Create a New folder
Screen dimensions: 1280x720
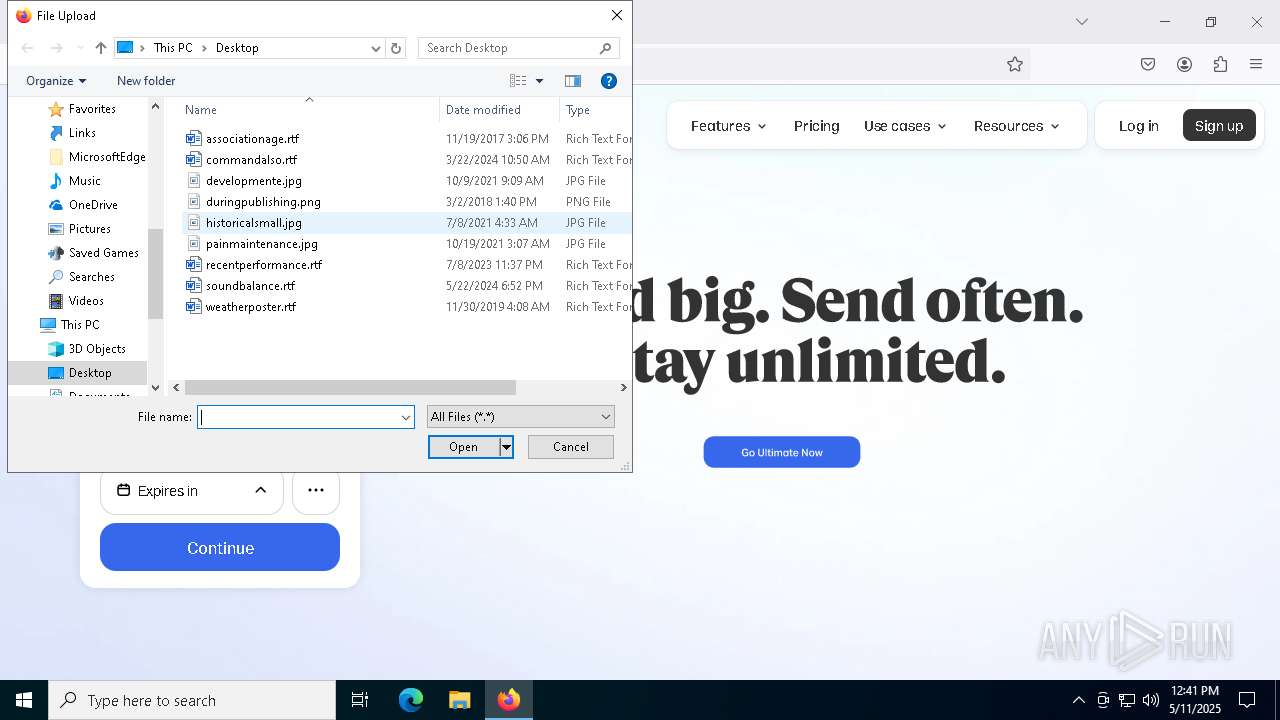pos(146,81)
